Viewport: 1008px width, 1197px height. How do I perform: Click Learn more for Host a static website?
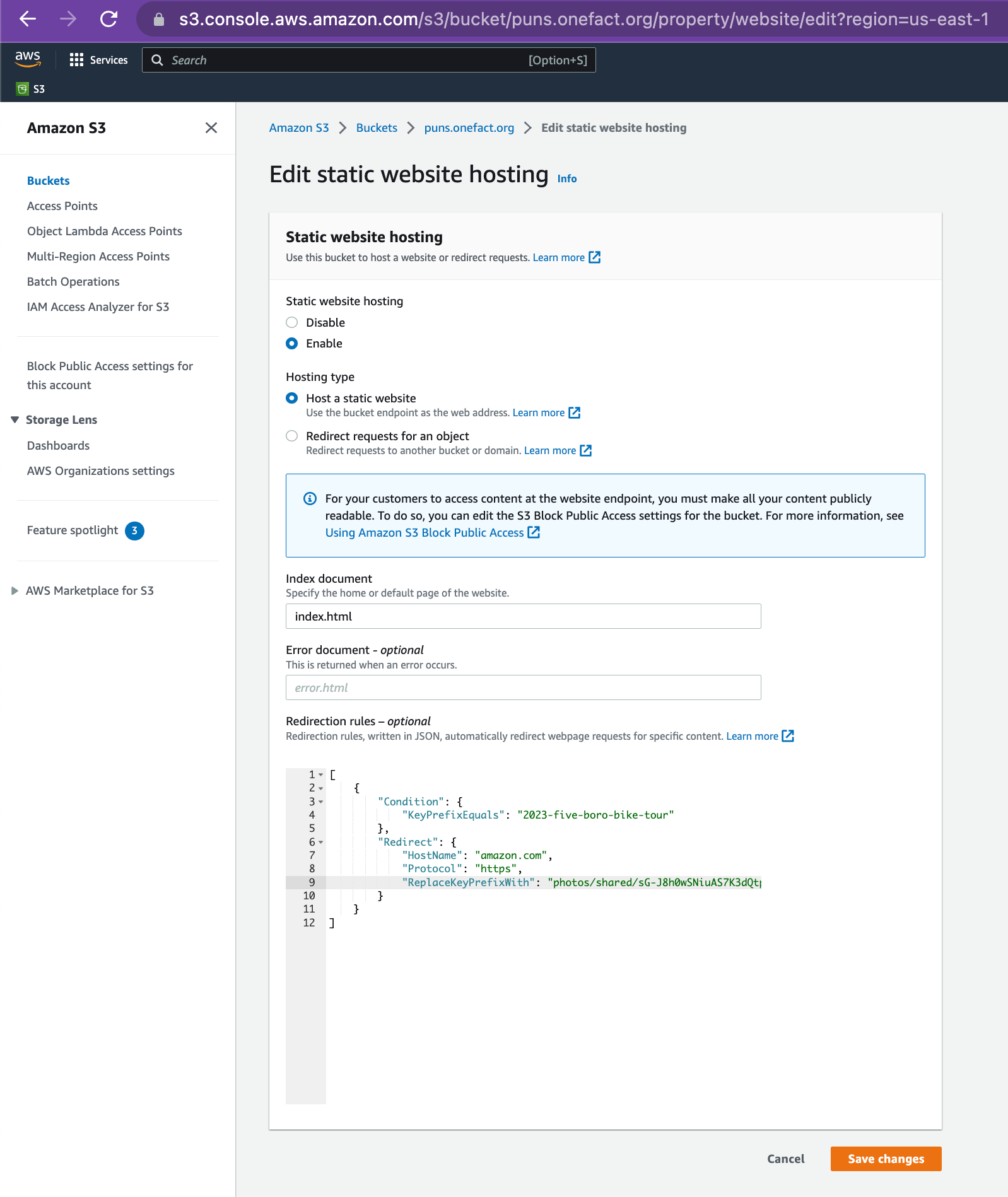546,412
